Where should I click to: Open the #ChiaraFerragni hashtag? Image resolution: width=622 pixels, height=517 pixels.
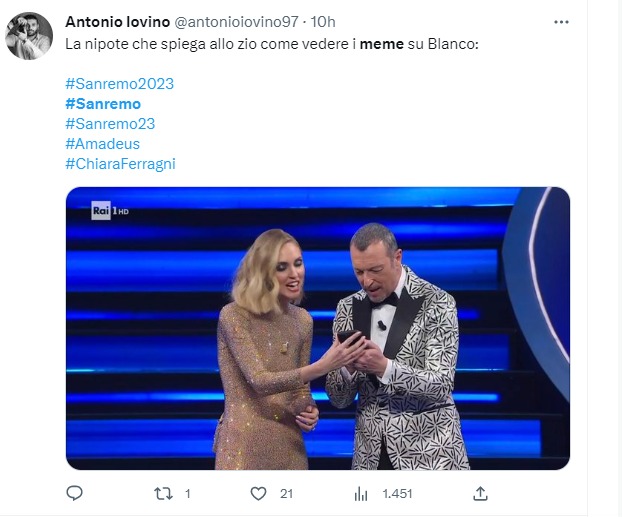tap(120, 164)
